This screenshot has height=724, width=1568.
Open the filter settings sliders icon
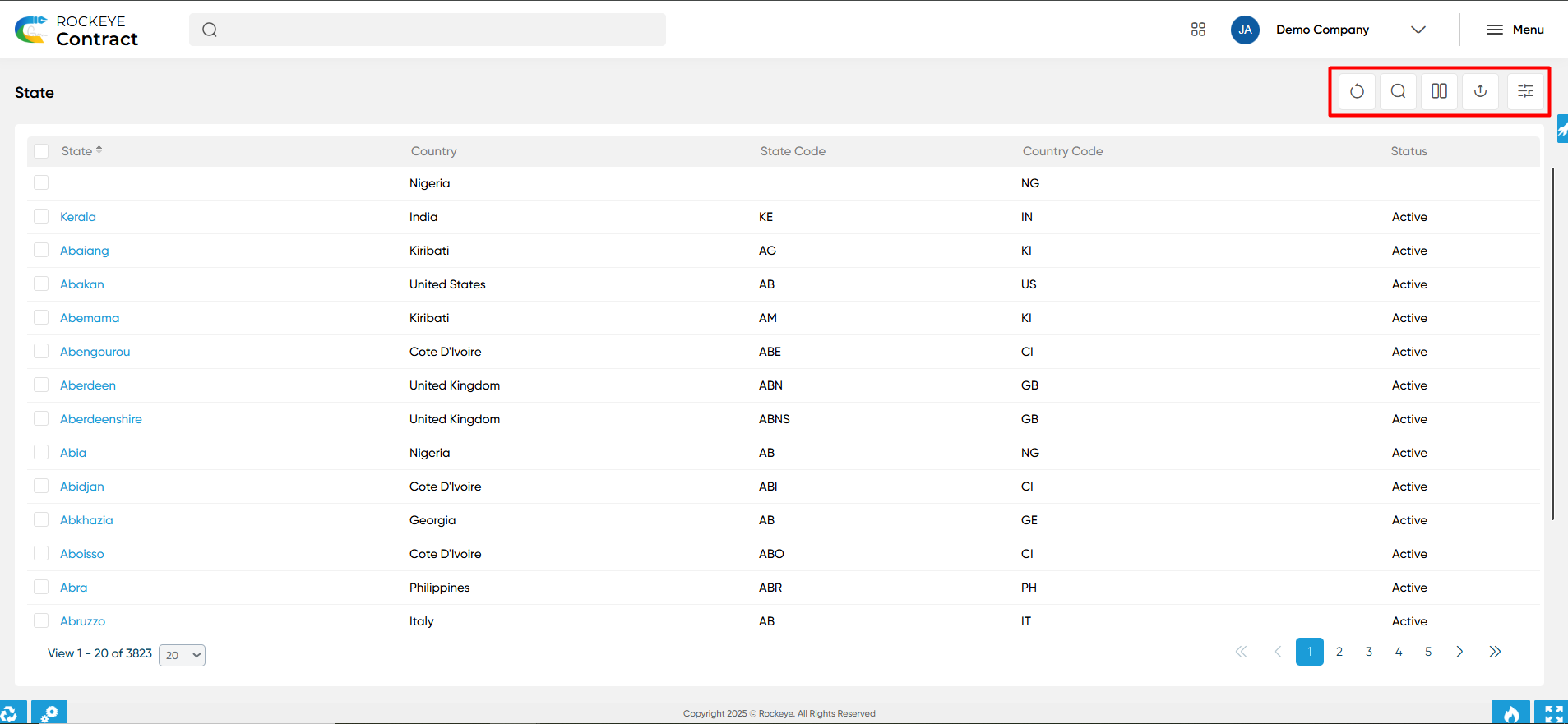click(1525, 91)
